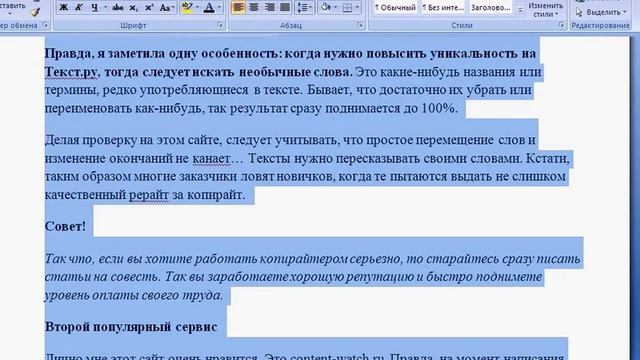
Task: Expand the styles gallery more arrow
Action: click(520, 9)
